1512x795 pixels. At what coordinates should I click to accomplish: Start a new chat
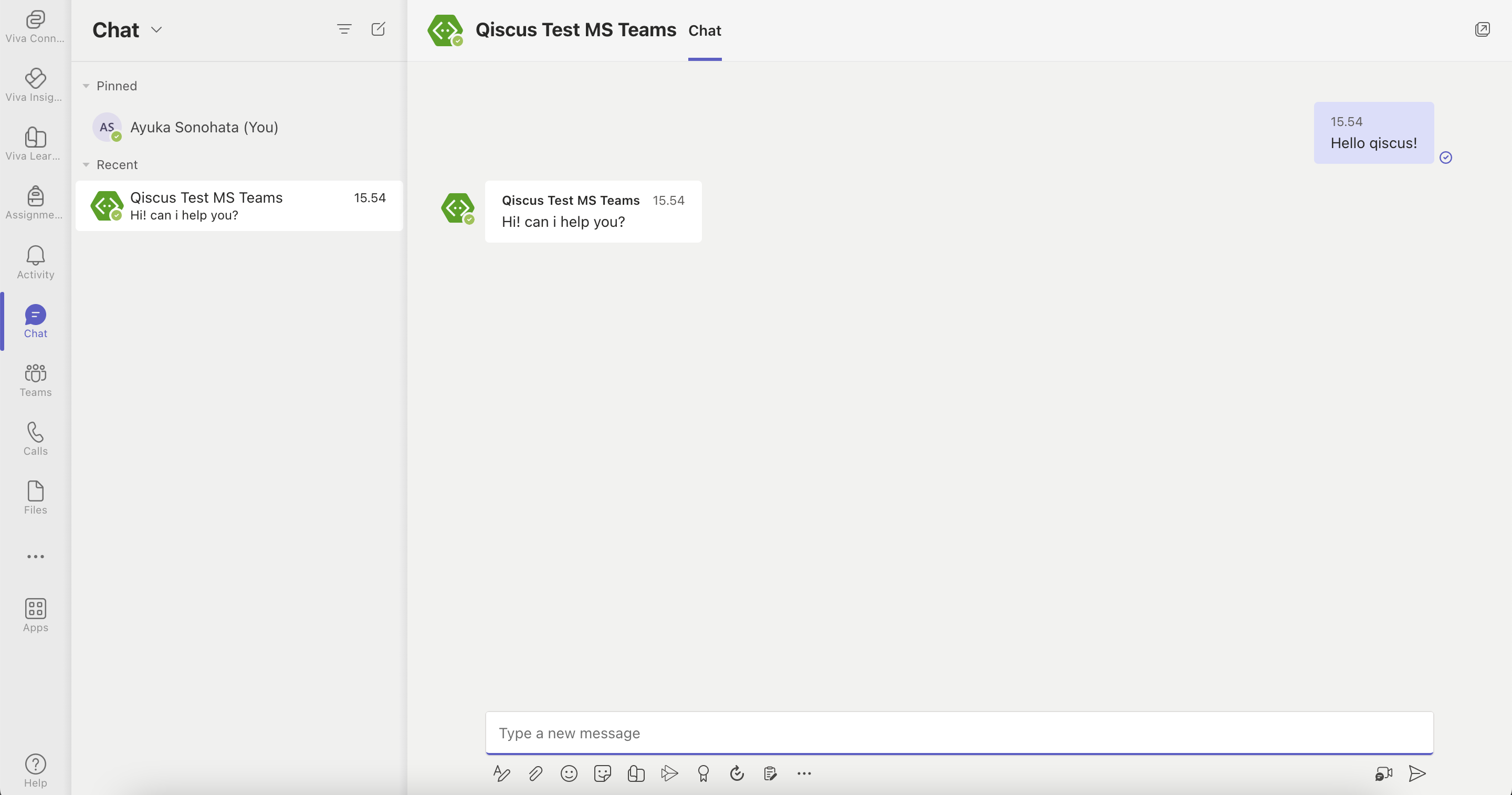pos(379,29)
